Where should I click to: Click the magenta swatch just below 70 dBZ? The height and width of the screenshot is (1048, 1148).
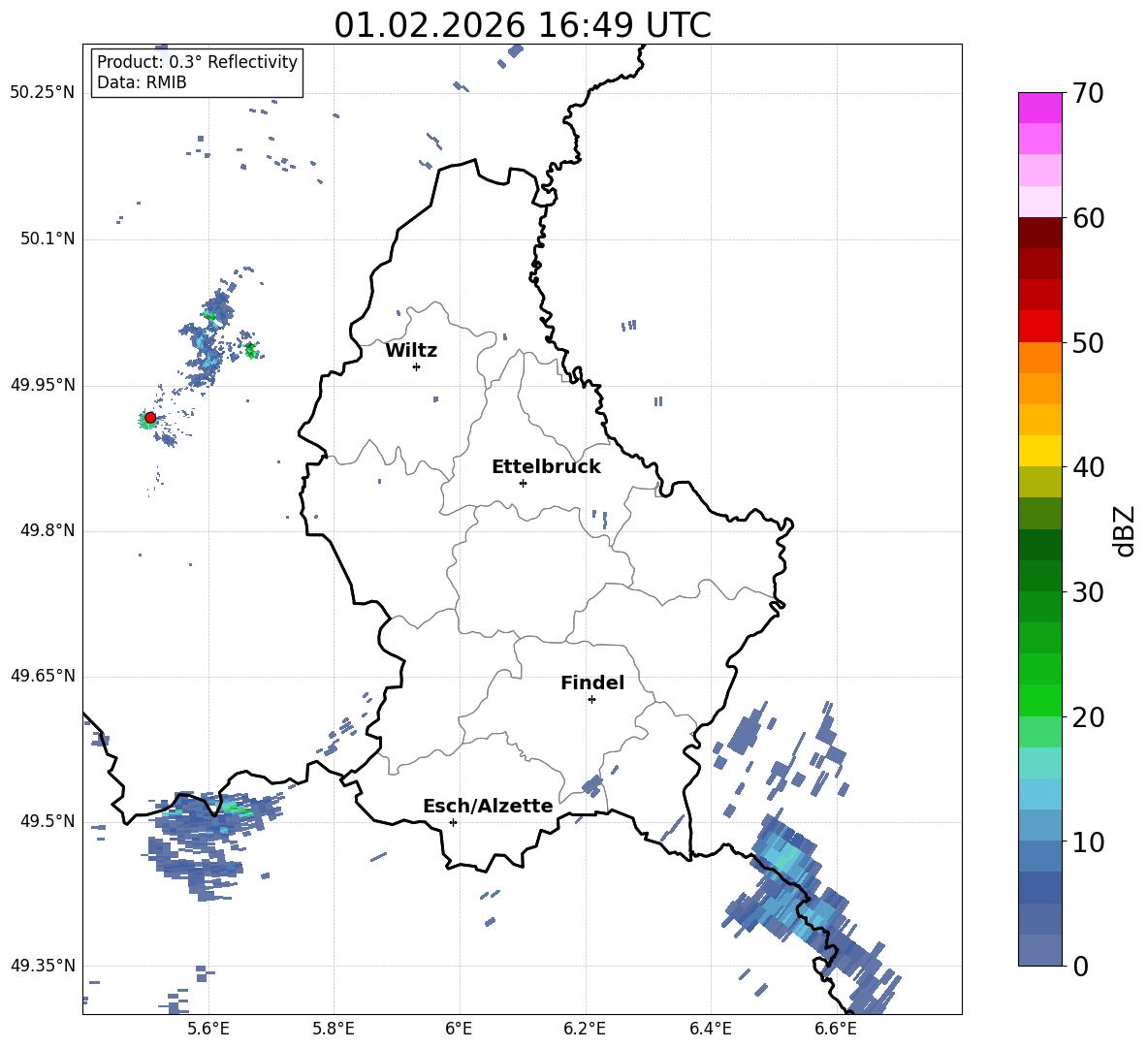click(x=1039, y=108)
